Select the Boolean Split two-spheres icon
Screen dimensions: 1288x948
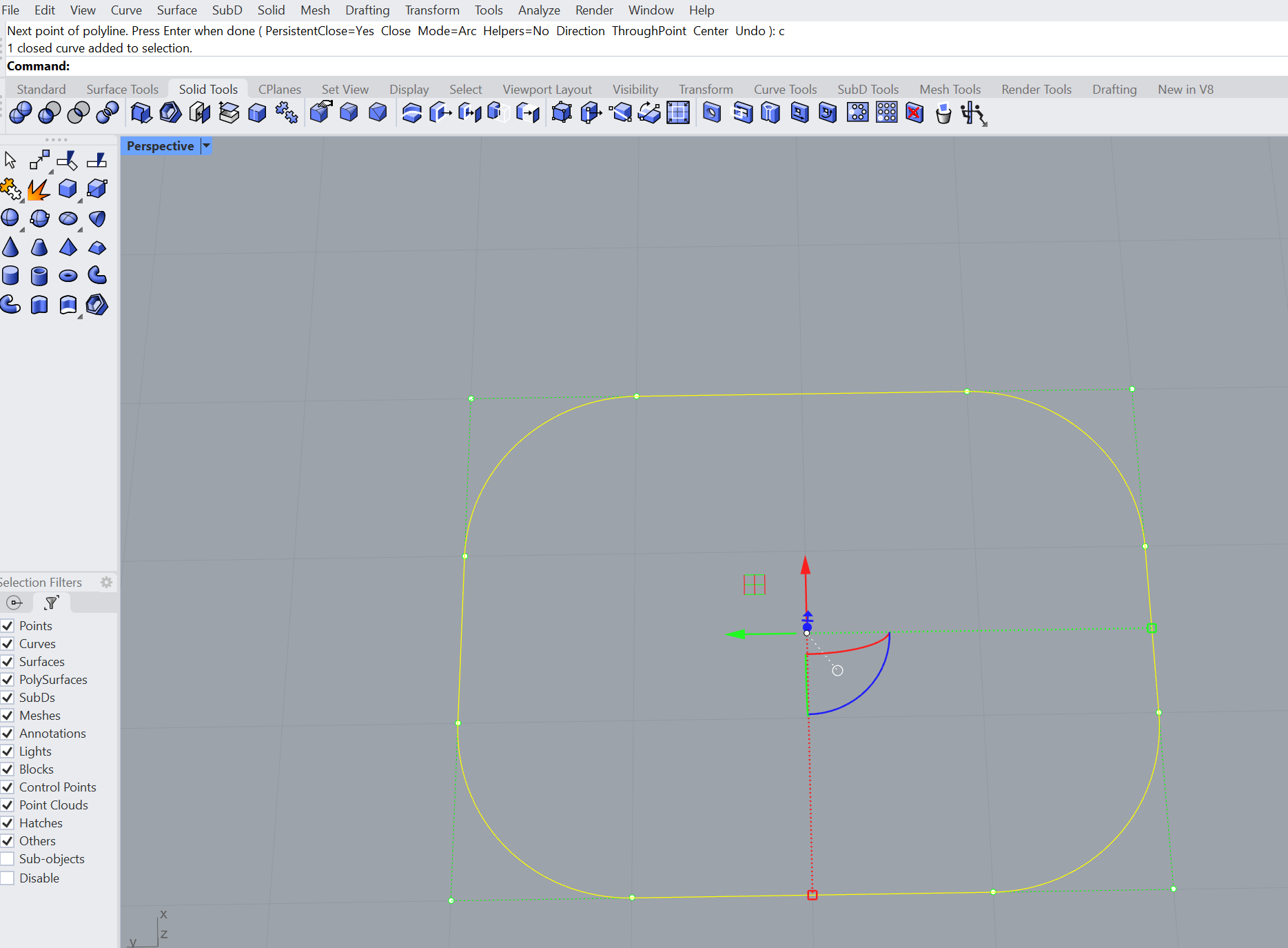[108, 112]
